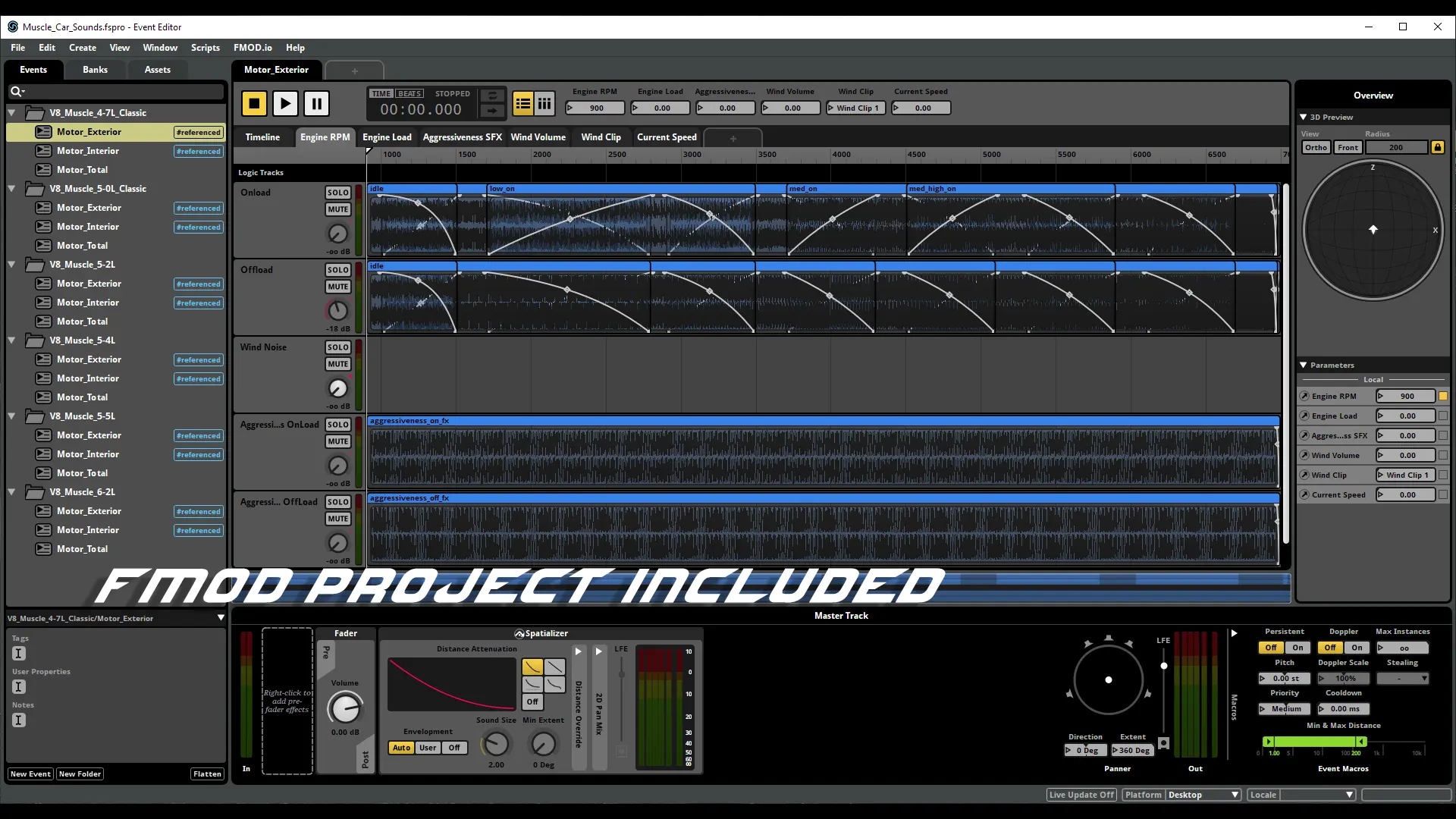Collapse the V8_Muscle_4-7L_Classic folder
The image size is (1456, 819).
pyautogui.click(x=12, y=113)
